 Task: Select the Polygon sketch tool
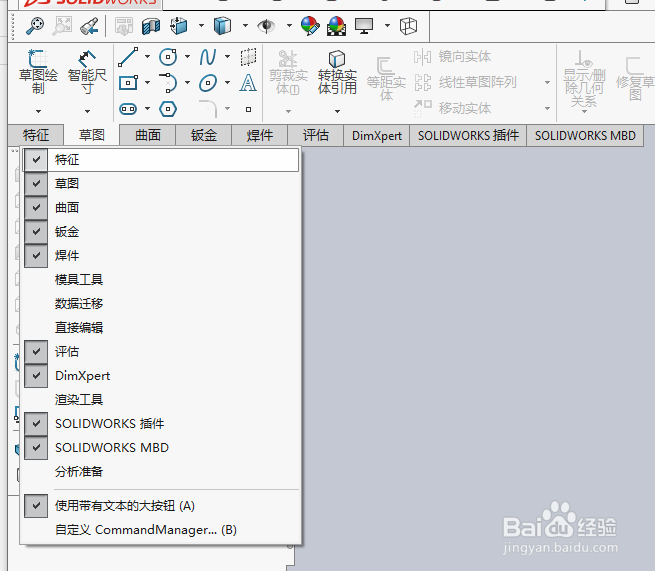pos(168,109)
